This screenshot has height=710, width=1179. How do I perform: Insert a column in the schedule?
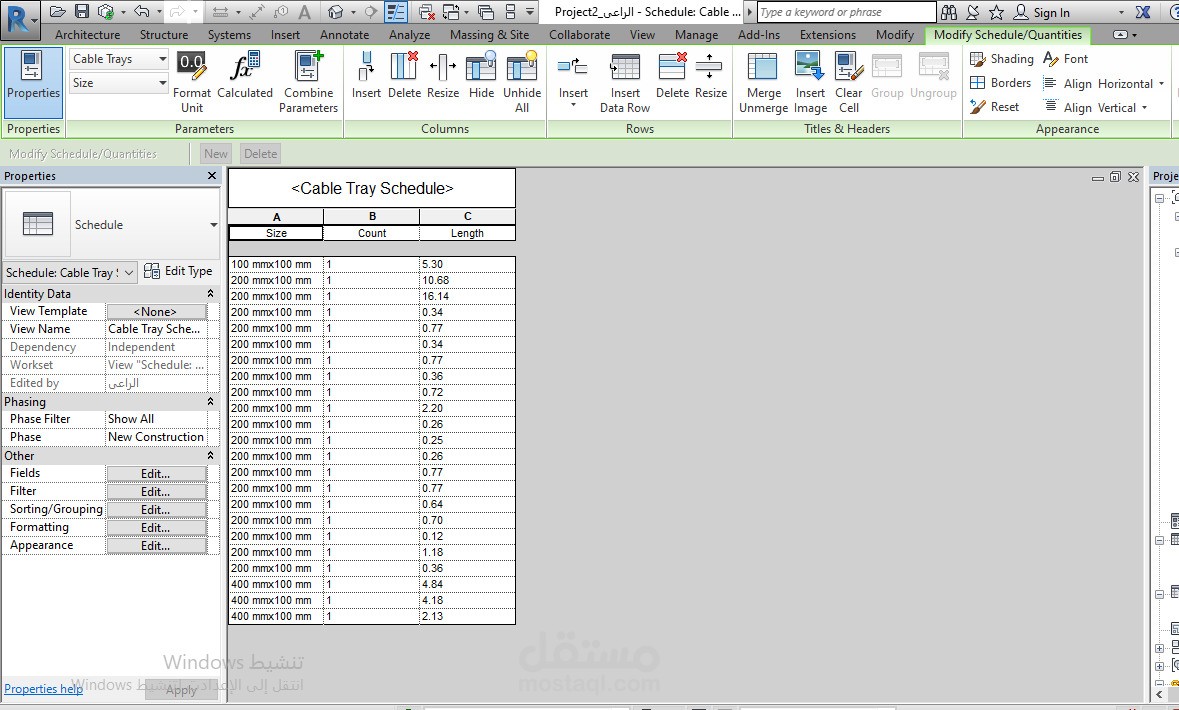(x=366, y=75)
